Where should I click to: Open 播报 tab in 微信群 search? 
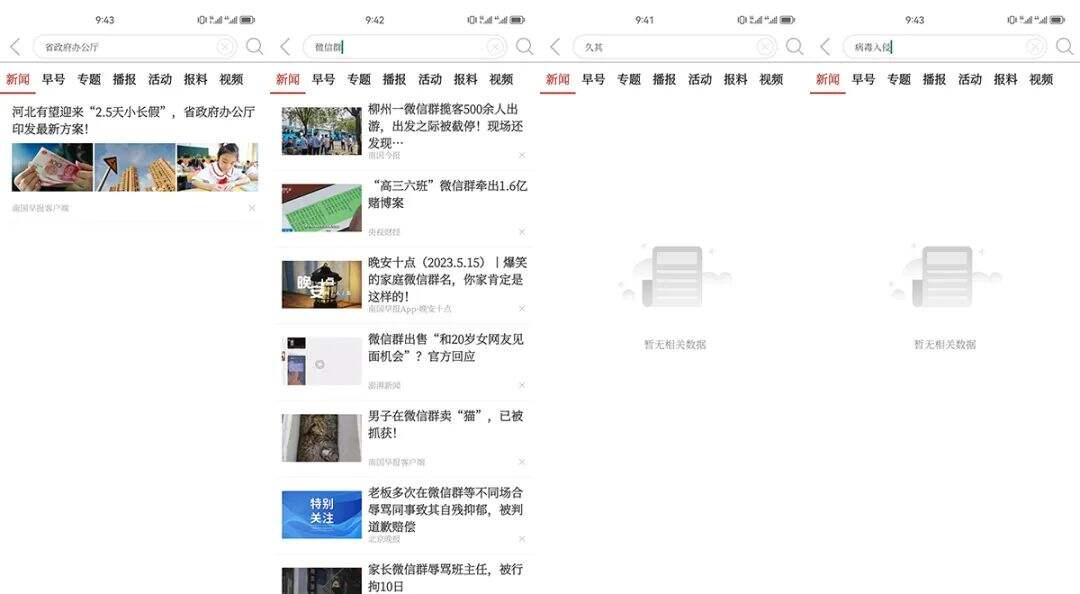(395, 79)
